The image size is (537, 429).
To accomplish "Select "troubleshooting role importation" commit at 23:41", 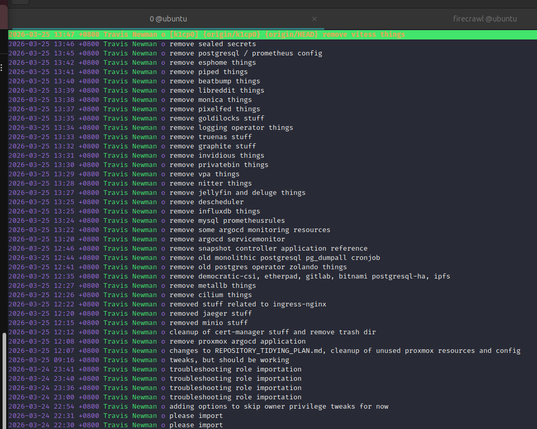I will tap(273, 369).
